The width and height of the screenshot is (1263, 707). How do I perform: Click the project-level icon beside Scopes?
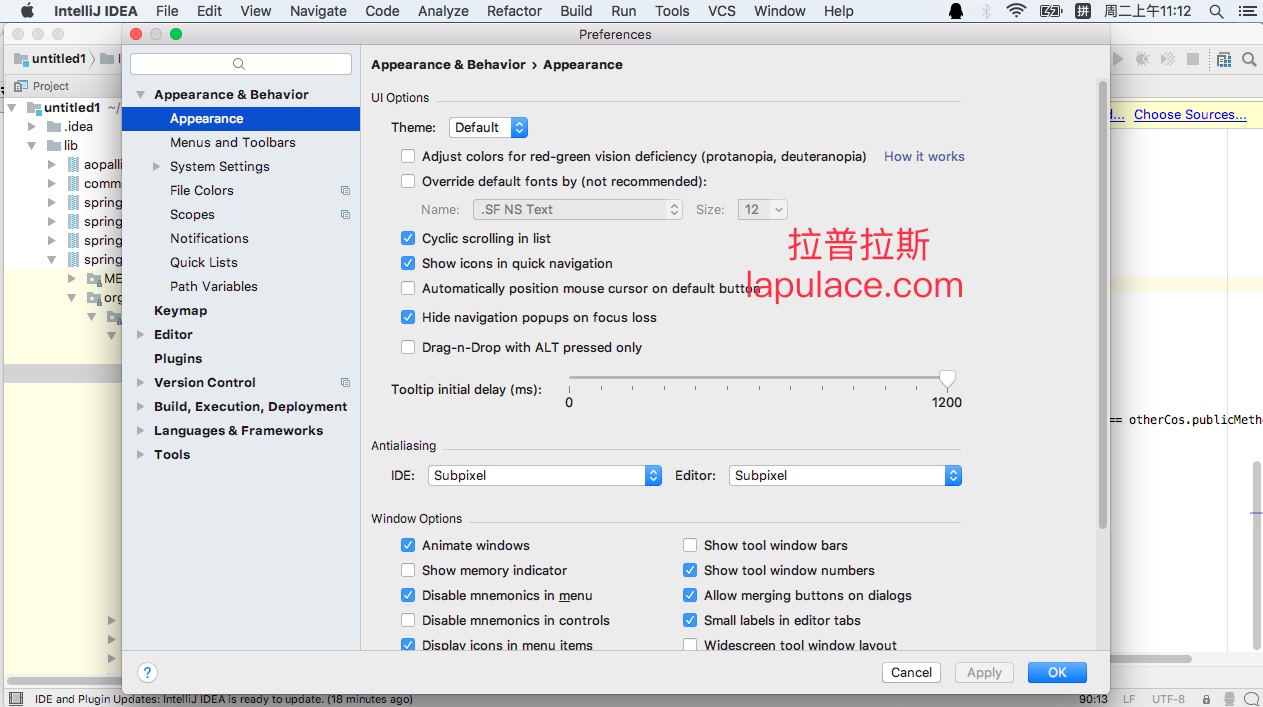(x=345, y=214)
